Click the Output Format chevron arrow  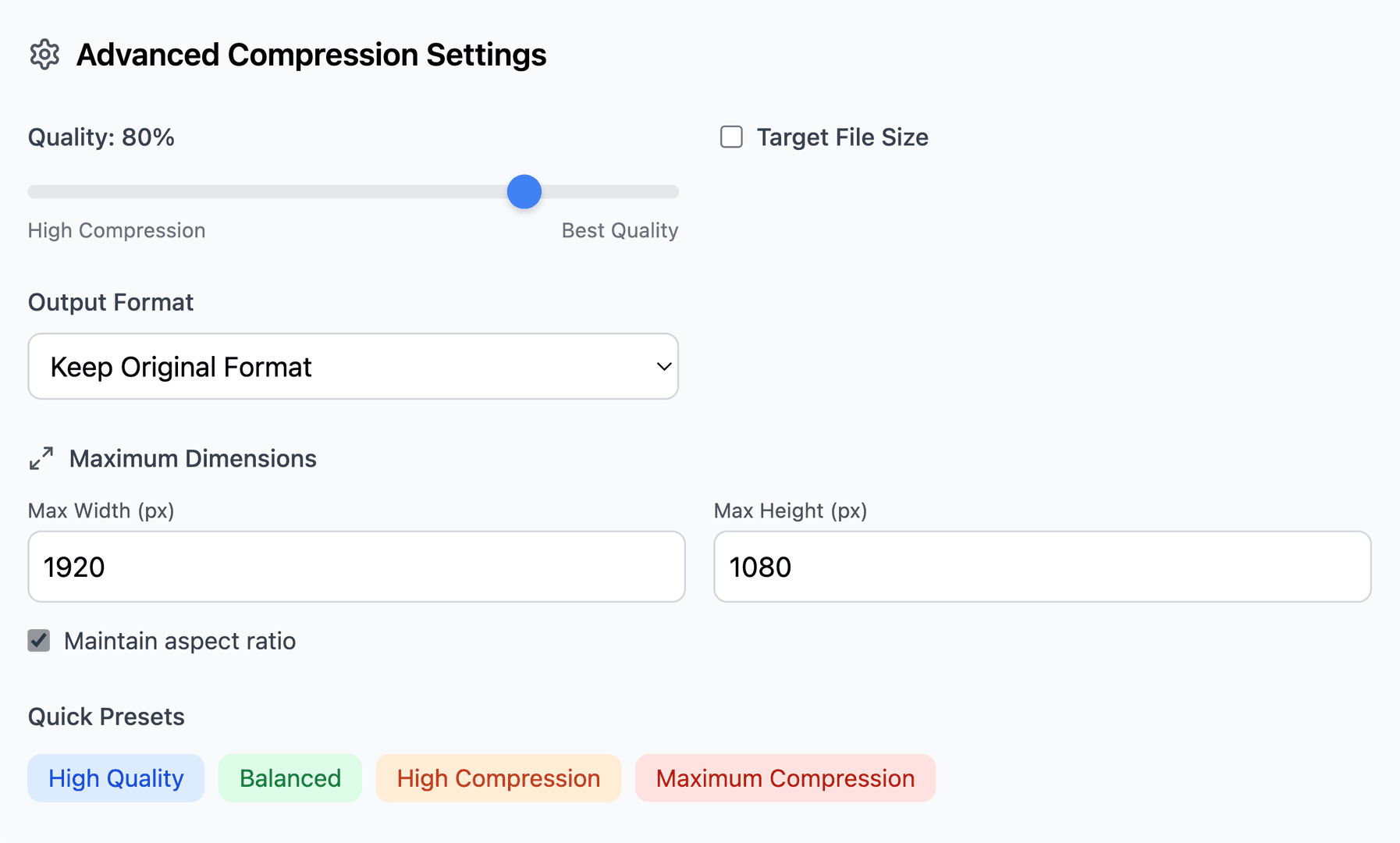coord(663,366)
